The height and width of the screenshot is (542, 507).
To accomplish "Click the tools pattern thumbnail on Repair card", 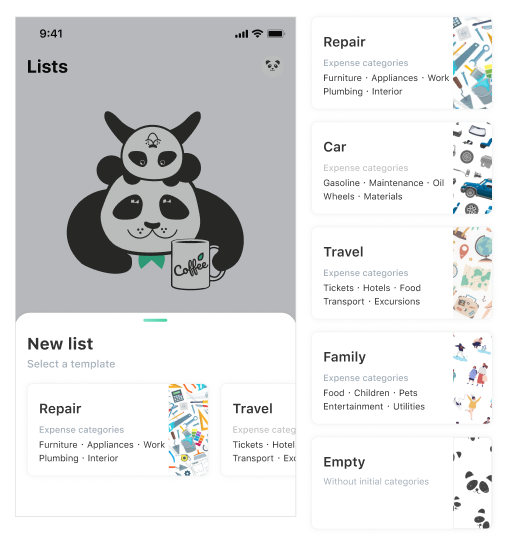I will (x=472, y=63).
